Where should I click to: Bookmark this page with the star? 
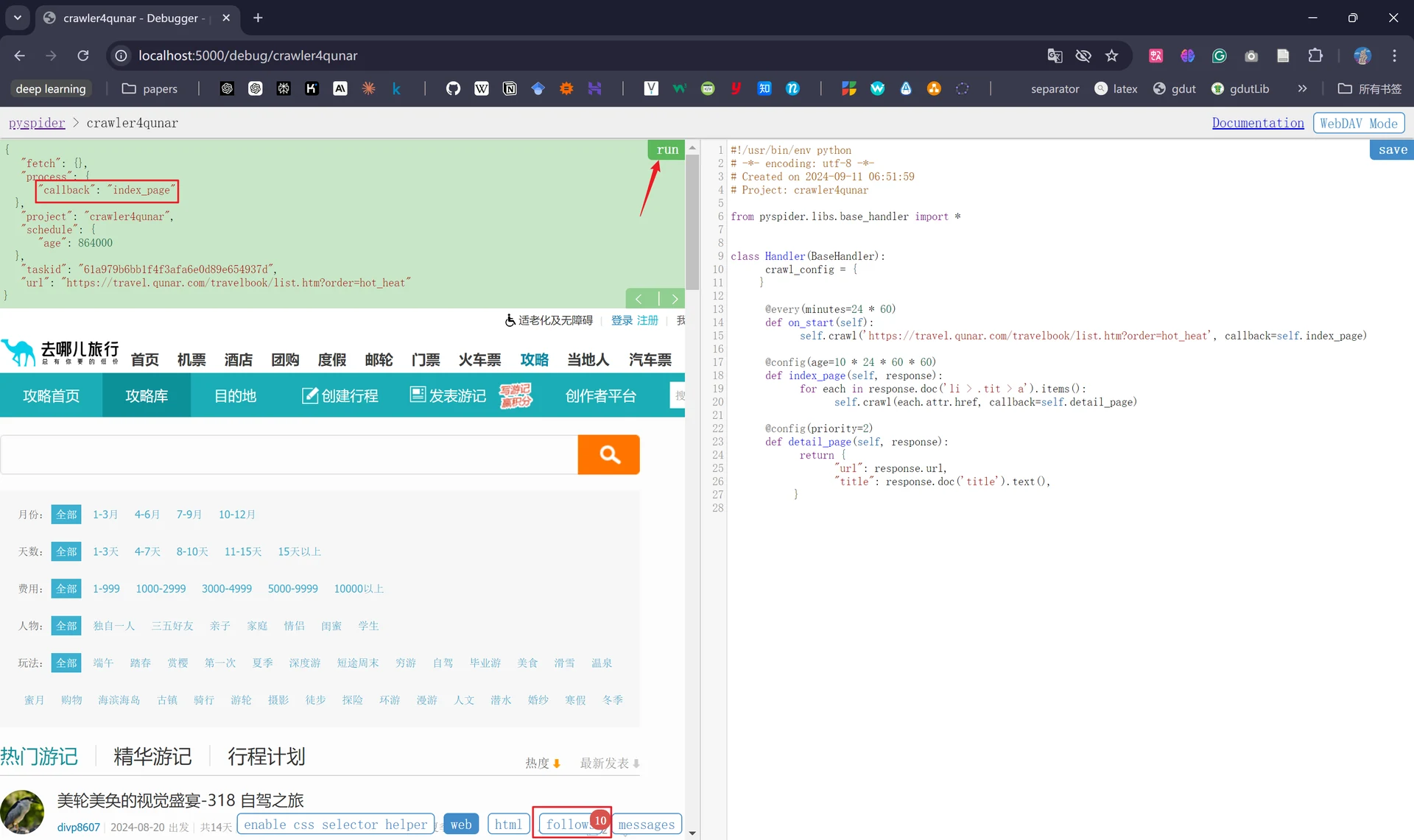tap(1111, 55)
